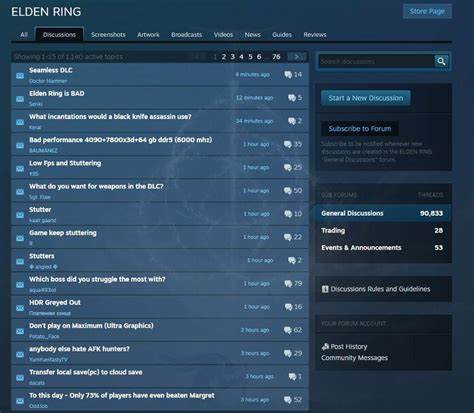Click envelope icon beside Elden Ring is BAD
474x413 pixels.
pyautogui.click(x=20, y=99)
